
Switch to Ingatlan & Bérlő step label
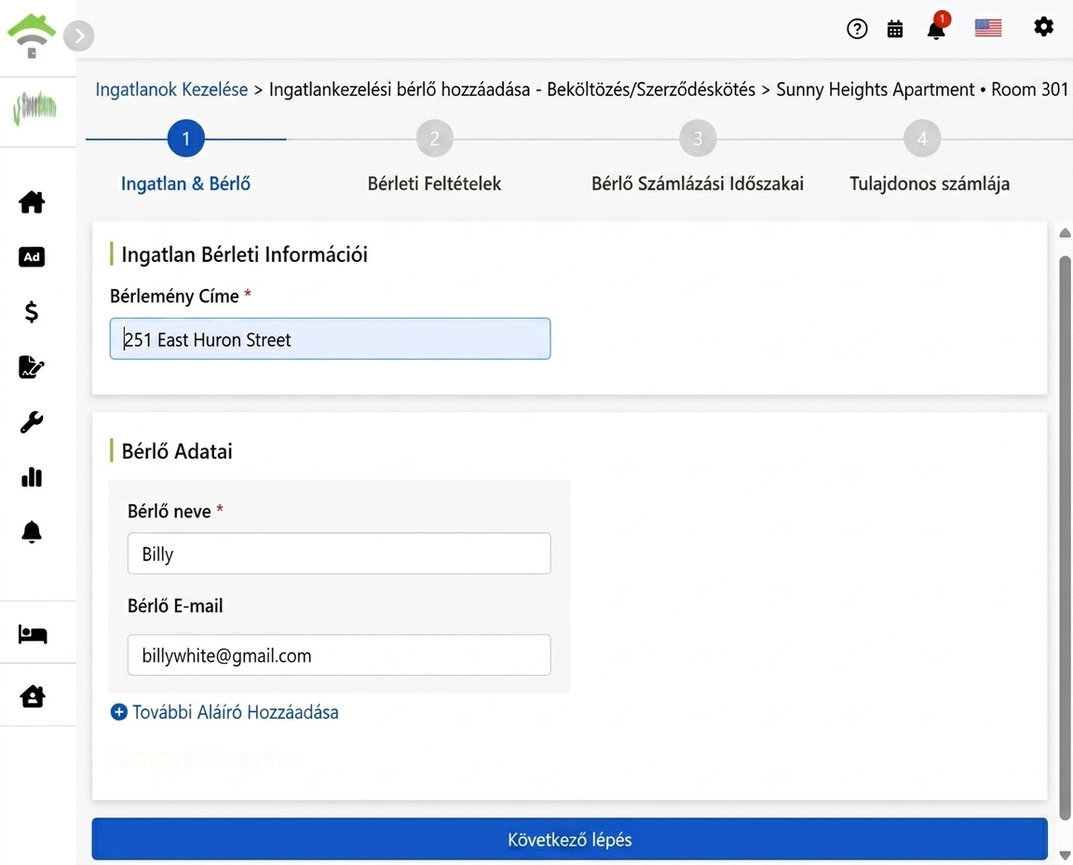click(185, 183)
